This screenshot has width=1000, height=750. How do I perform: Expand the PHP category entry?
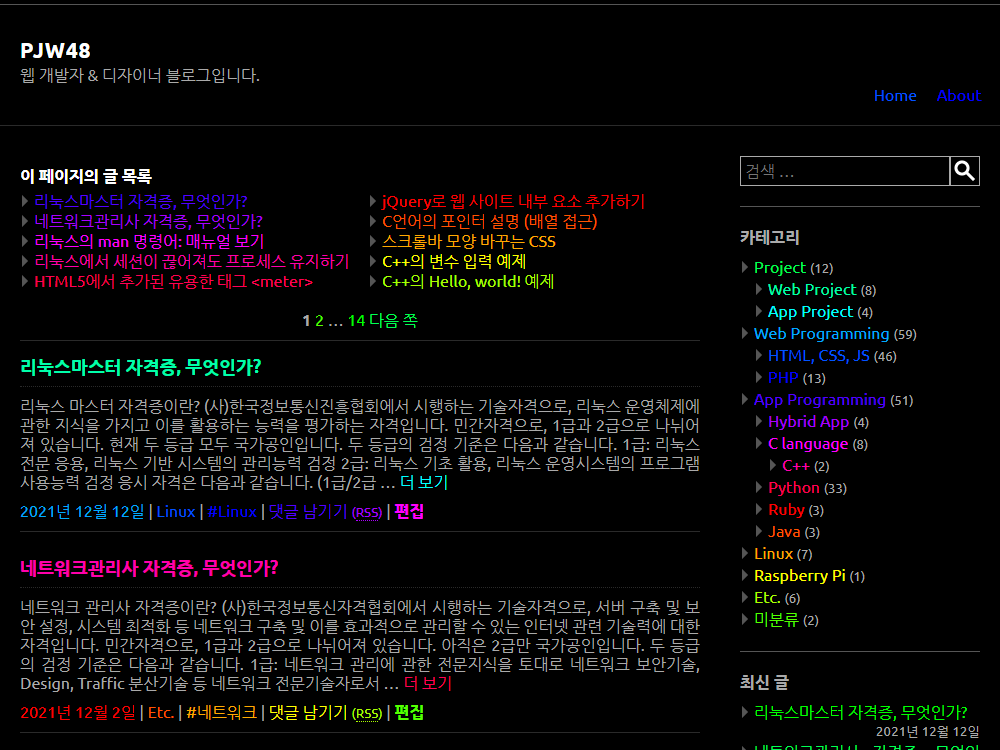(x=783, y=377)
